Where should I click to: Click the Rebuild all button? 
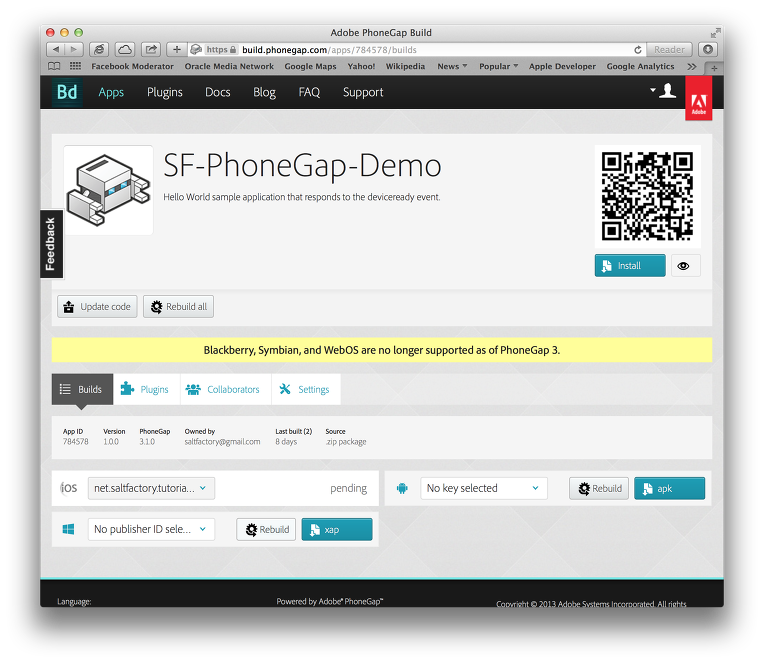pos(178,306)
